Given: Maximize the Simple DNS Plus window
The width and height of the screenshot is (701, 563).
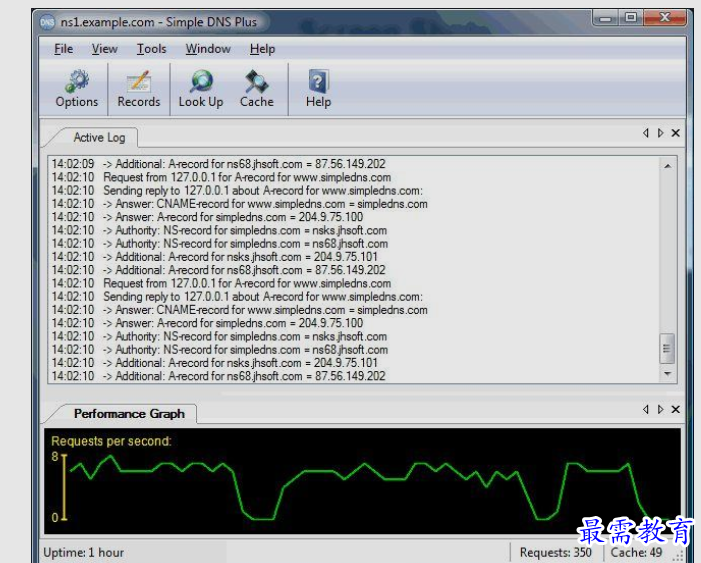Looking at the screenshot, I should [631, 18].
